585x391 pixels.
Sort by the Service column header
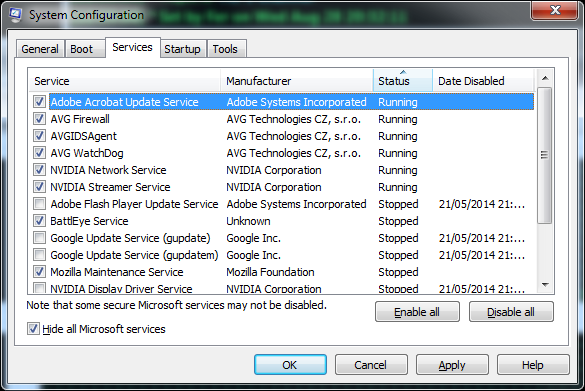(x=124, y=81)
